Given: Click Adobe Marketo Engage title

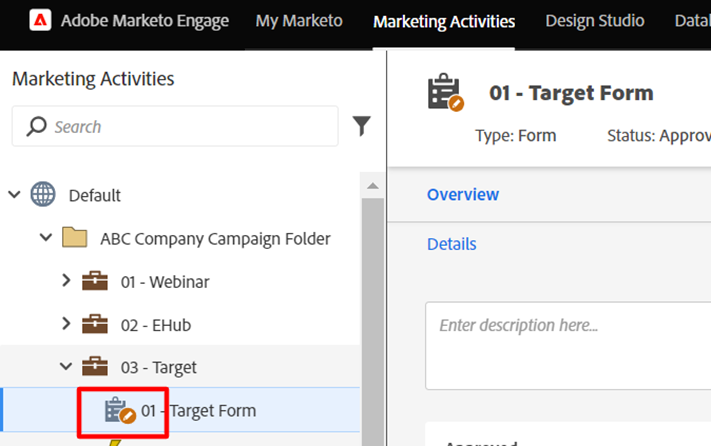Looking at the screenshot, I should (x=145, y=21).
